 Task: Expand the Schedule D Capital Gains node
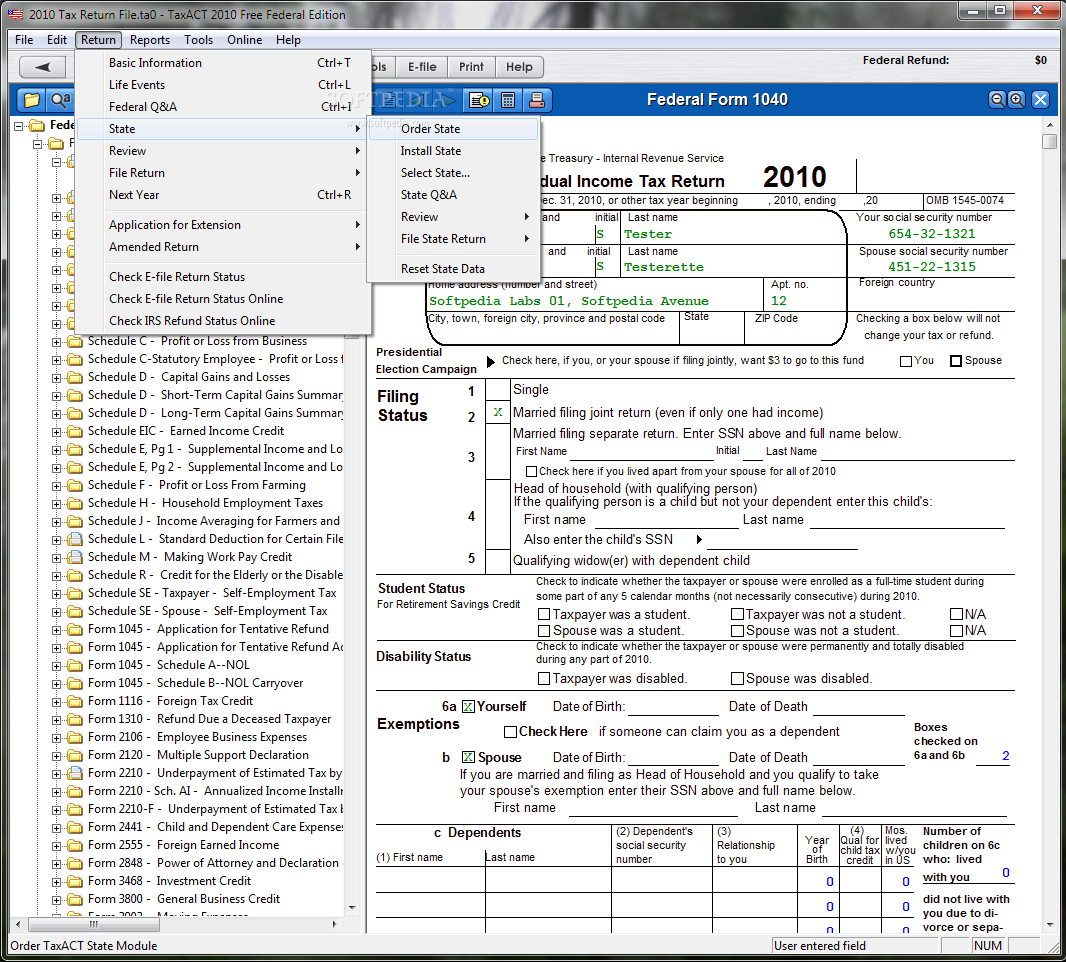[x=56, y=378]
